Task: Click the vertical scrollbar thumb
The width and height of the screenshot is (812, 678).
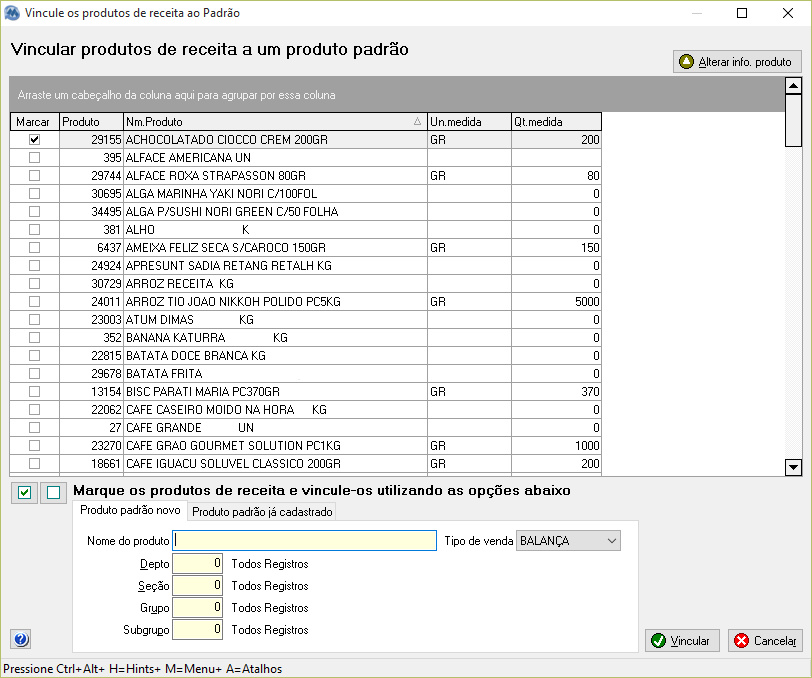Action: 793,121
